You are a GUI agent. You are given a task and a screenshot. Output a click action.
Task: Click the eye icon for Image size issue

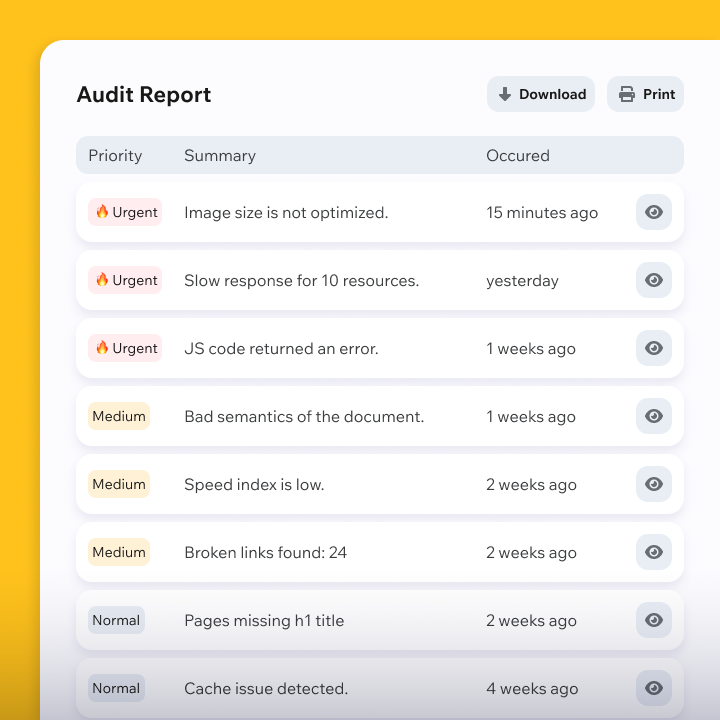653,212
